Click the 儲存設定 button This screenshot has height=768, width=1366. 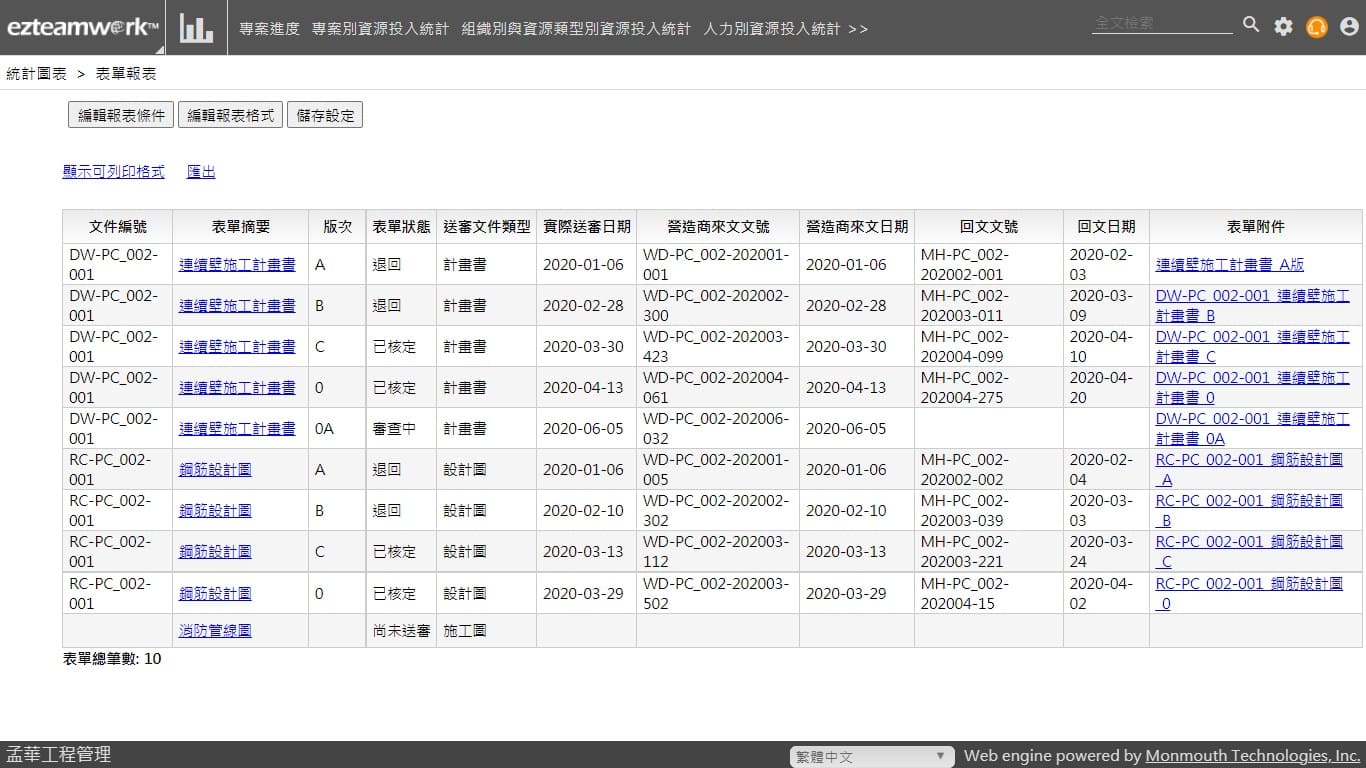tap(325, 115)
